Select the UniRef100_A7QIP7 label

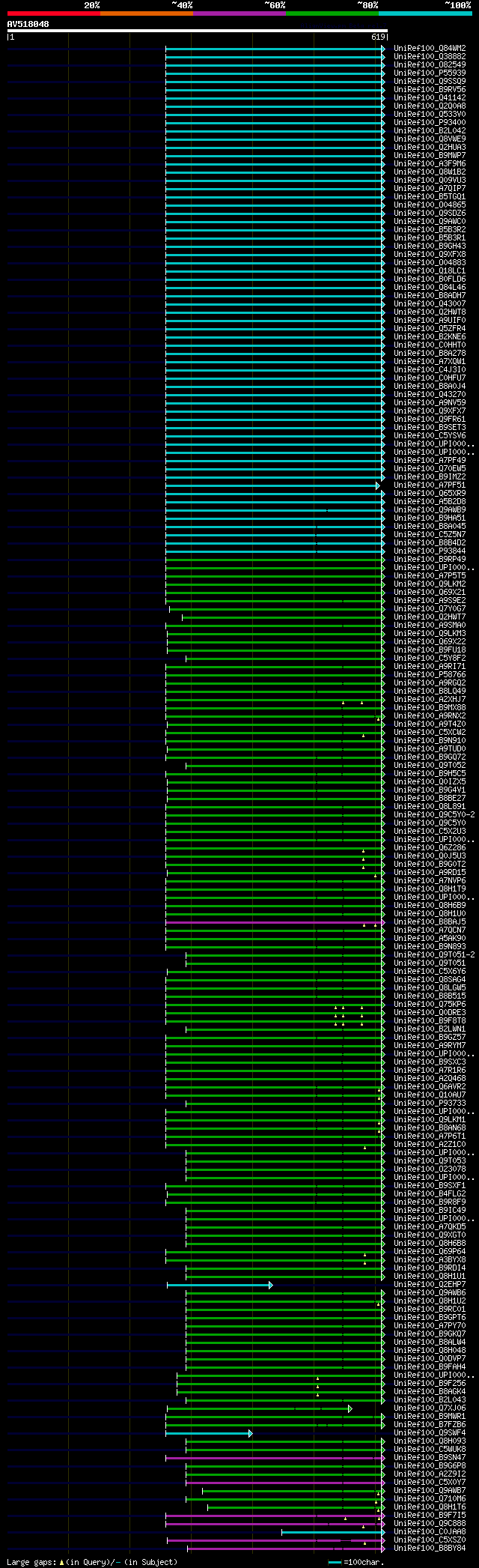(430, 189)
